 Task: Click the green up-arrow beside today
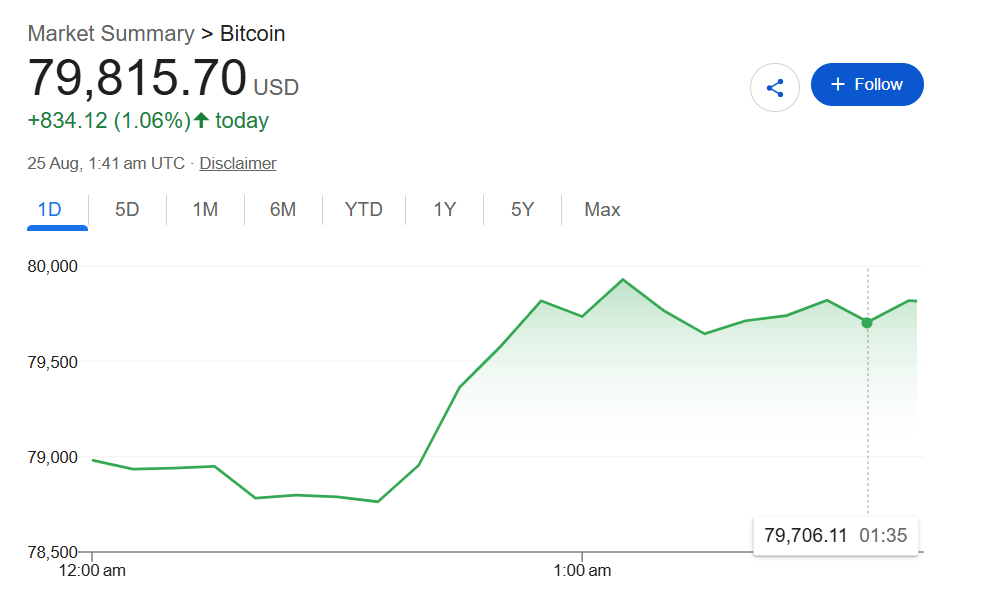pyautogui.click(x=201, y=120)
